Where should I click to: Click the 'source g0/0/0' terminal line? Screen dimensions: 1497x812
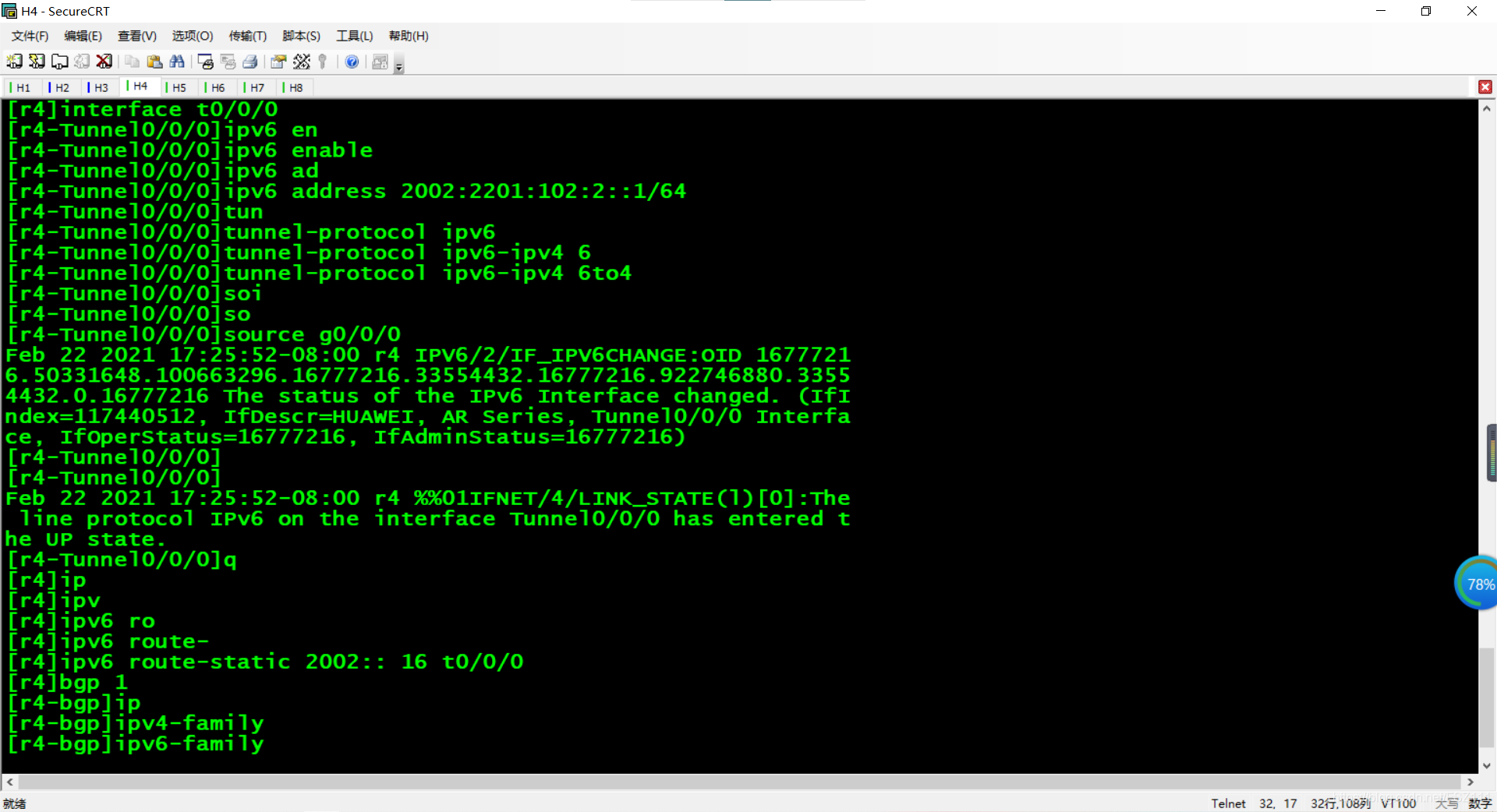click(203, 335)
